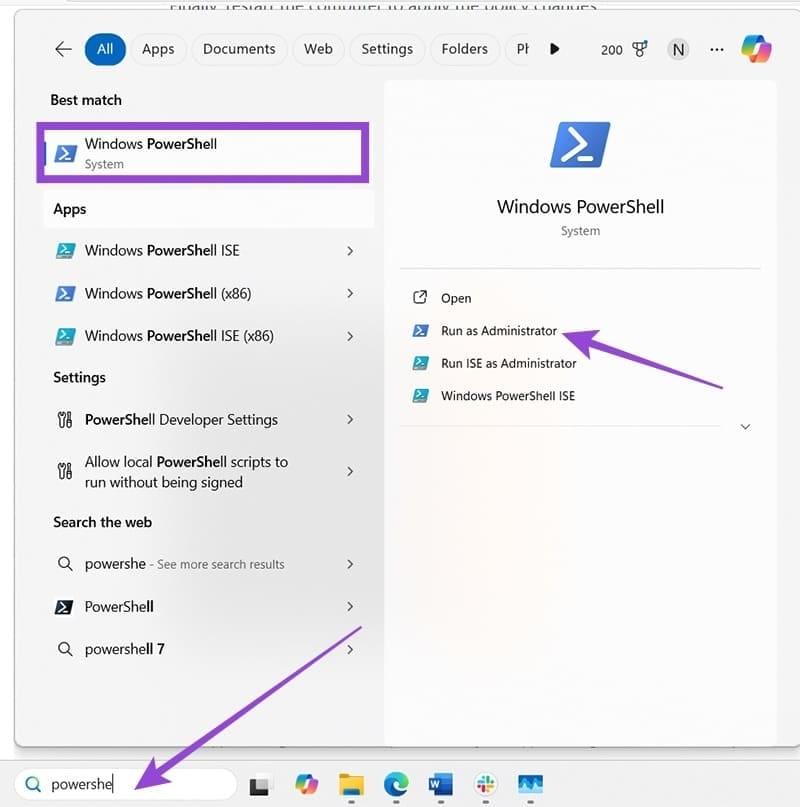
Task: Open Copilot from the taskbar
Action: click(x=307, y=785)
